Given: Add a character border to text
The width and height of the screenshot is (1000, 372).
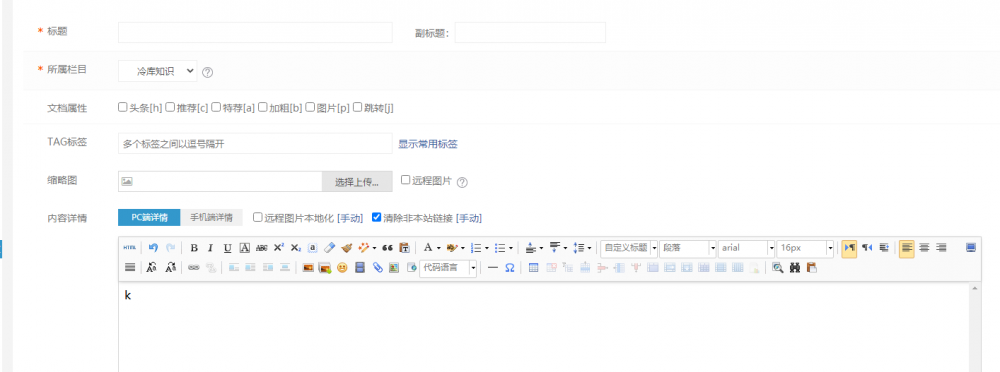Looking at the screenshot, I should tap(244, 248).
